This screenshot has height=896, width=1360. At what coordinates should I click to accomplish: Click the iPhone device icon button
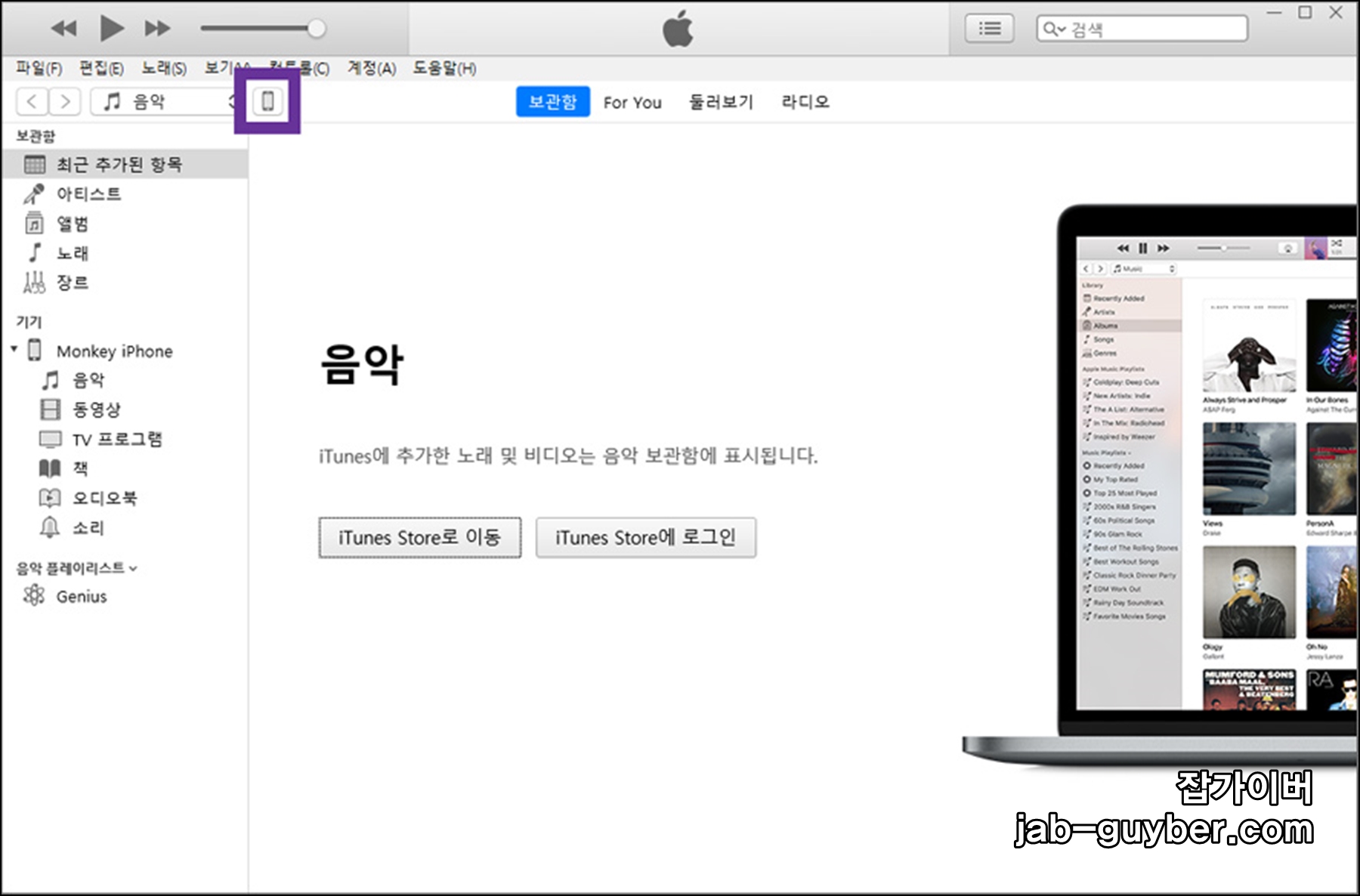267,101
